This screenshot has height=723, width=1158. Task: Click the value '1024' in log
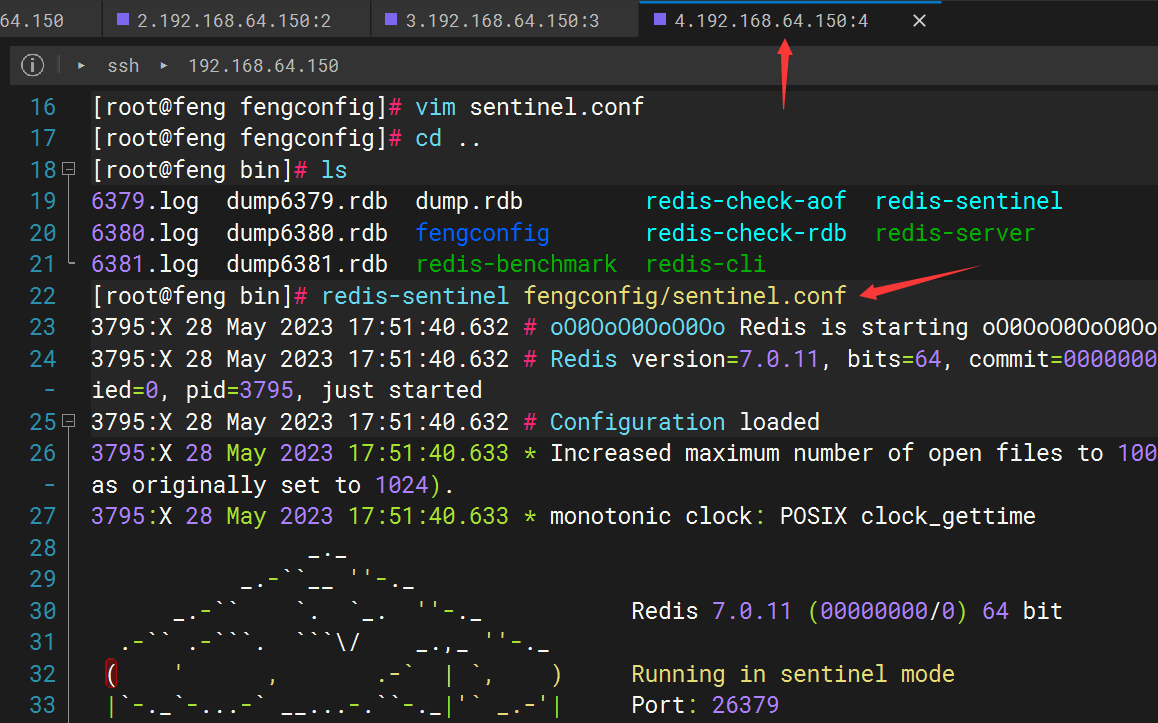click(x=402, y=485)
